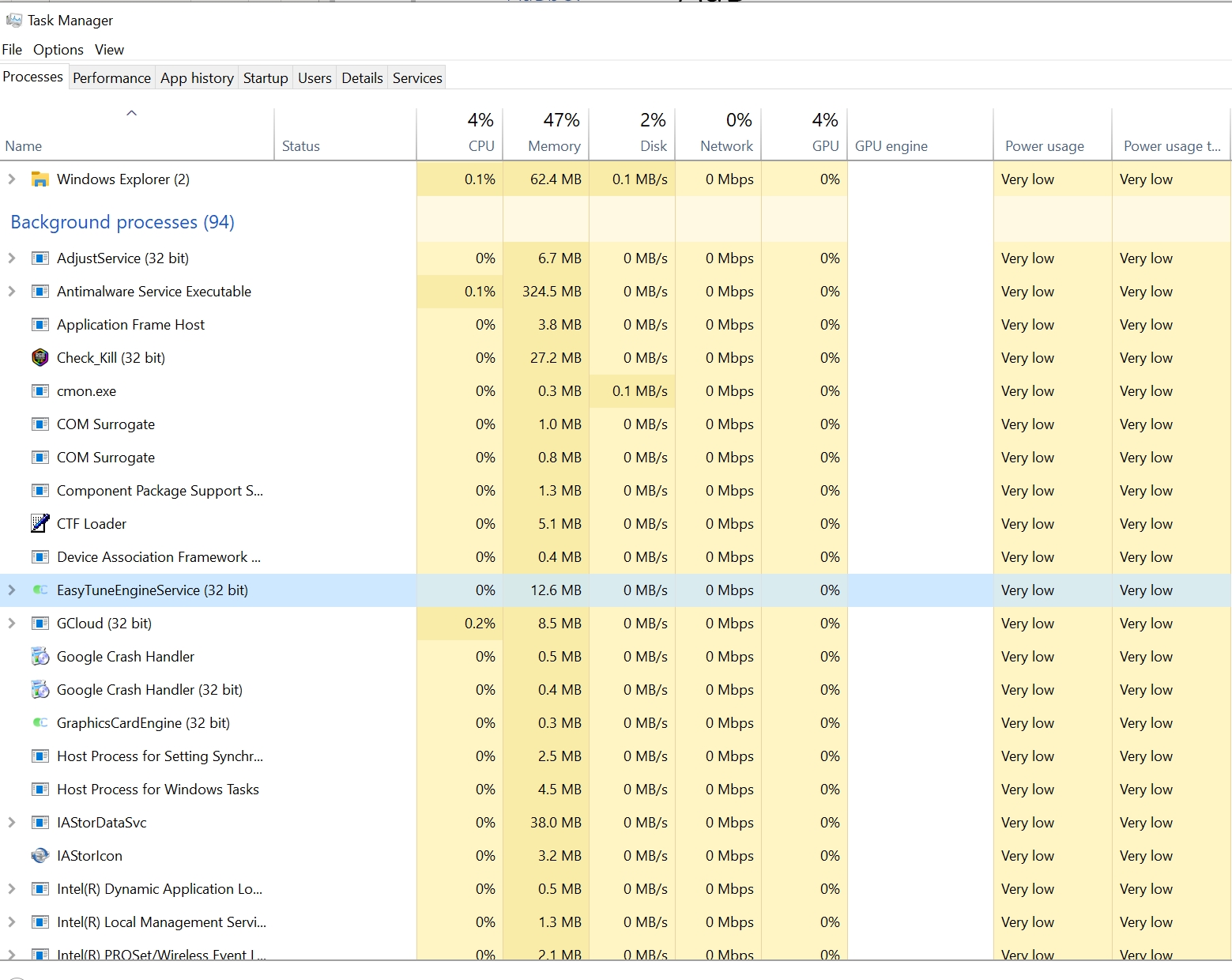Click the EasyTuneEngineService green icon
1232x980 pixels.
tap(40, 590)
